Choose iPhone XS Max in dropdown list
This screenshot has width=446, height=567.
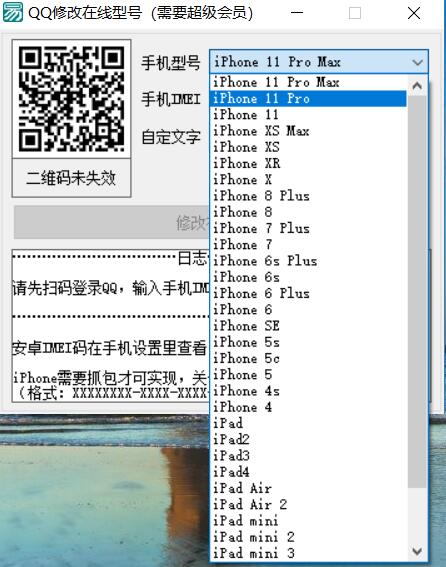(x=308, y=131)
